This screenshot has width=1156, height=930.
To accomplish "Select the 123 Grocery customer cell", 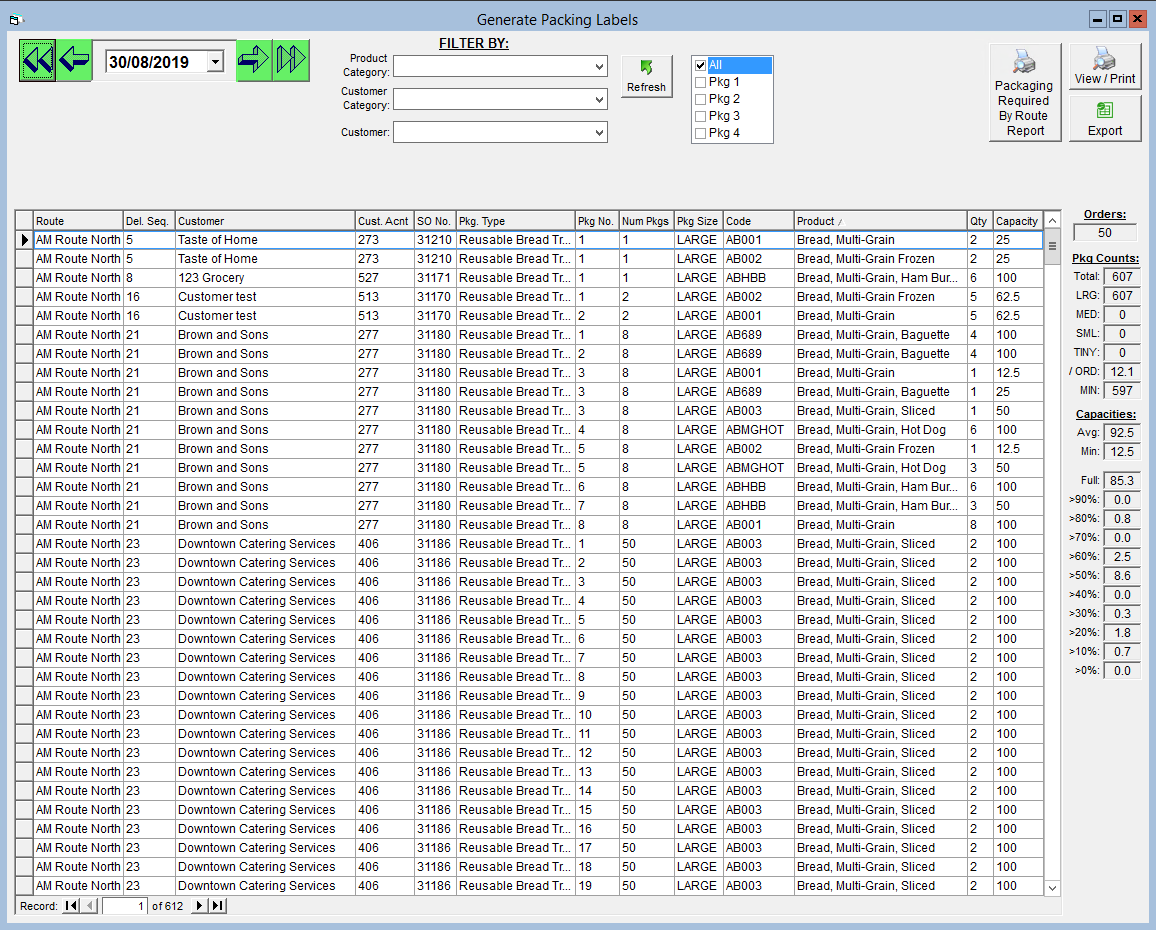I will point(265,278).
